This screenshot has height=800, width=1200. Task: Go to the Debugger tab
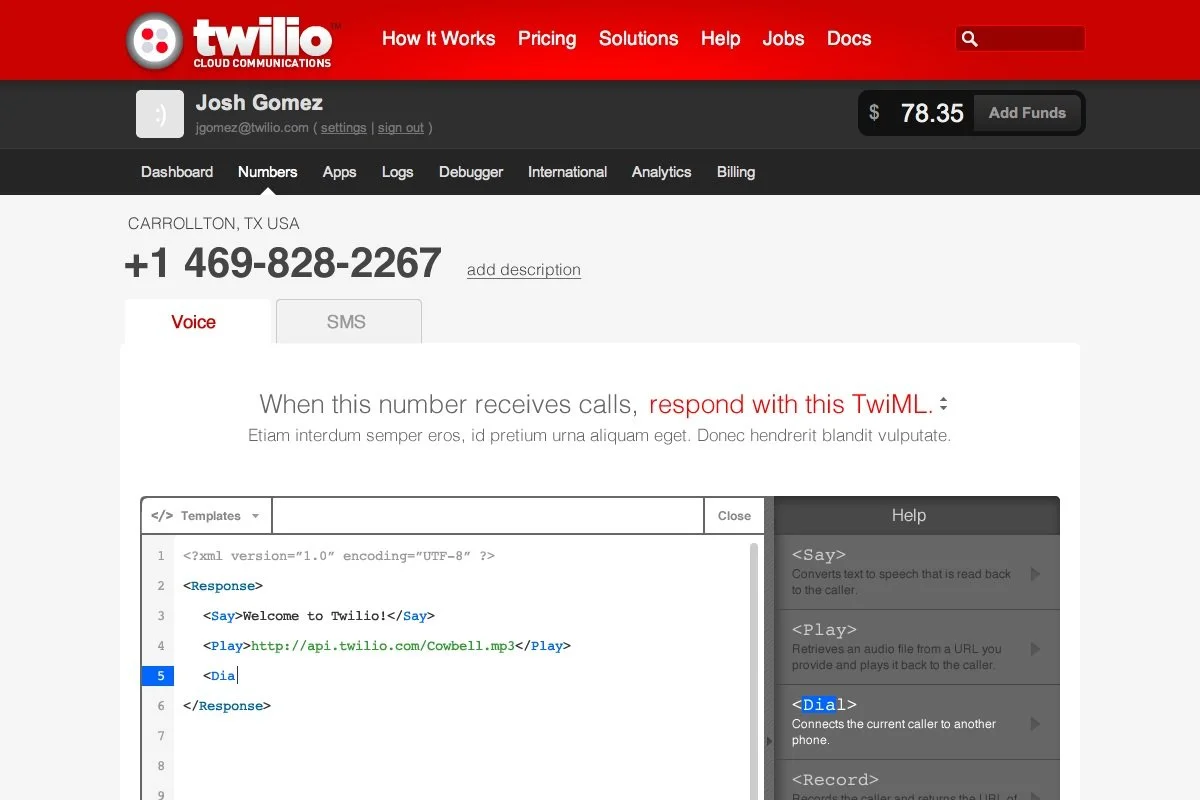click(471, 172)
